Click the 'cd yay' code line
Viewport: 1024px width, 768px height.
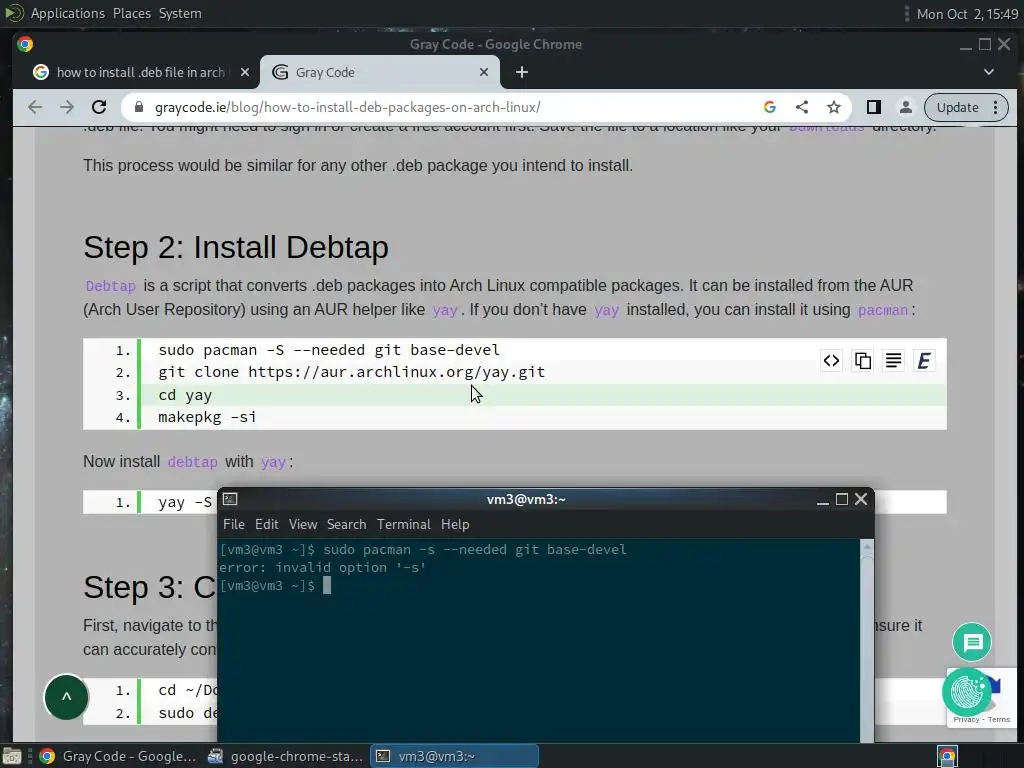click(185, 395)
